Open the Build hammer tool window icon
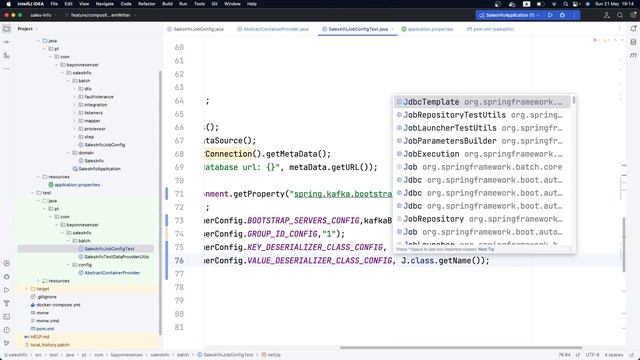This screenshot has width=640, height=360. [x=7, y=303]
